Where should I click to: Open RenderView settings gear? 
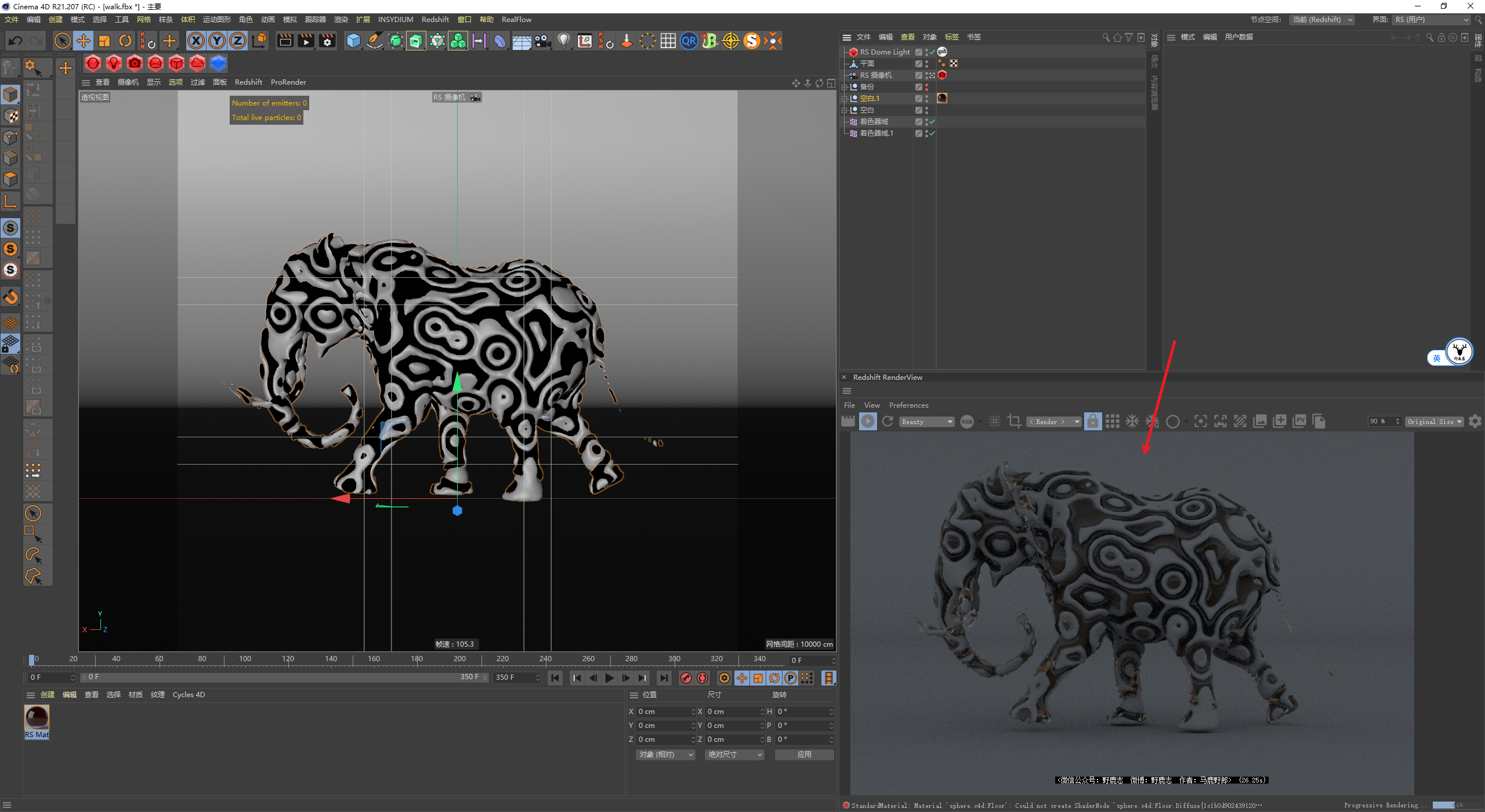[1475, 422]
